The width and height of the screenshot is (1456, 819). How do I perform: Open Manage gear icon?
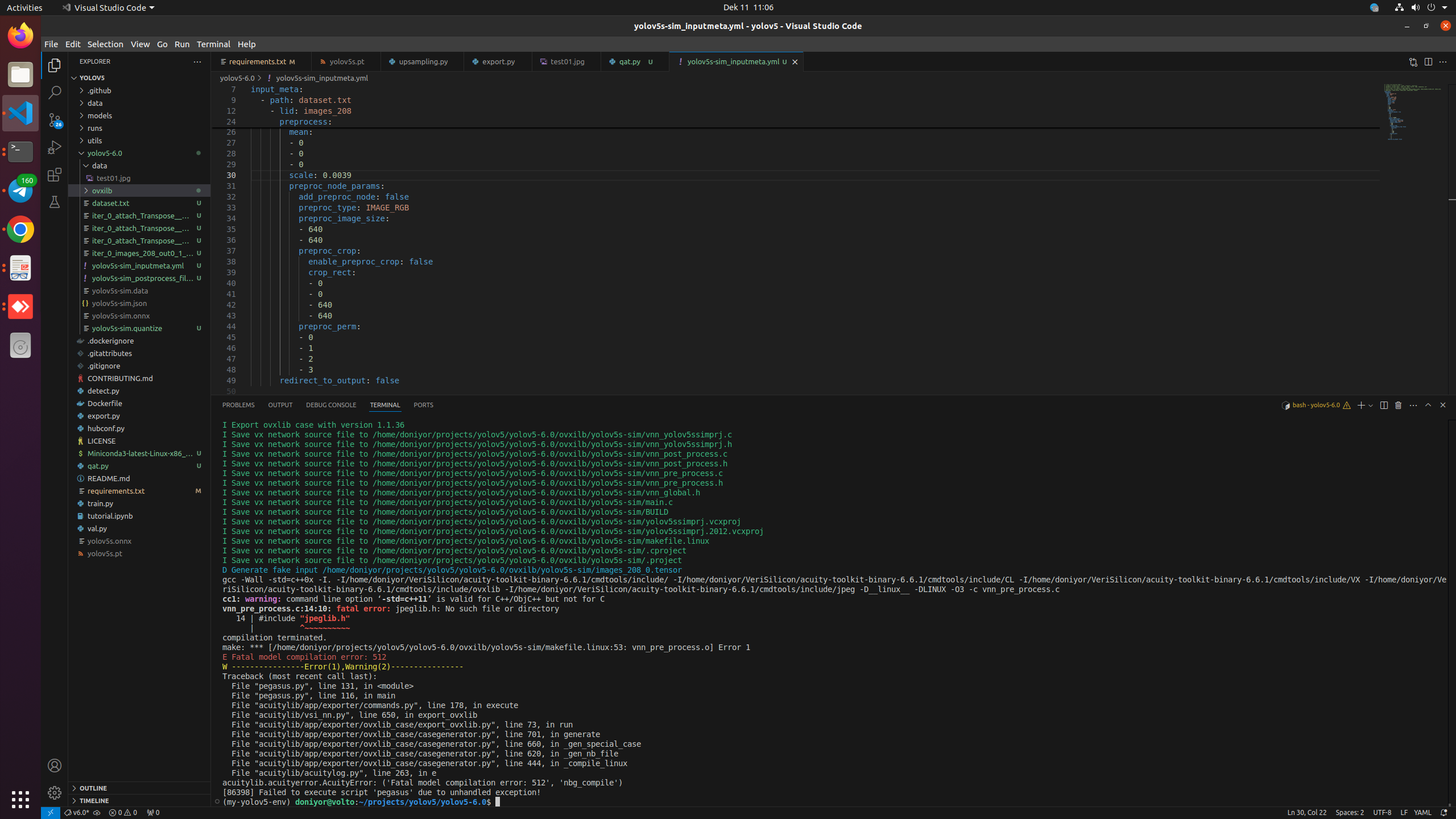(x=55, y=793)
